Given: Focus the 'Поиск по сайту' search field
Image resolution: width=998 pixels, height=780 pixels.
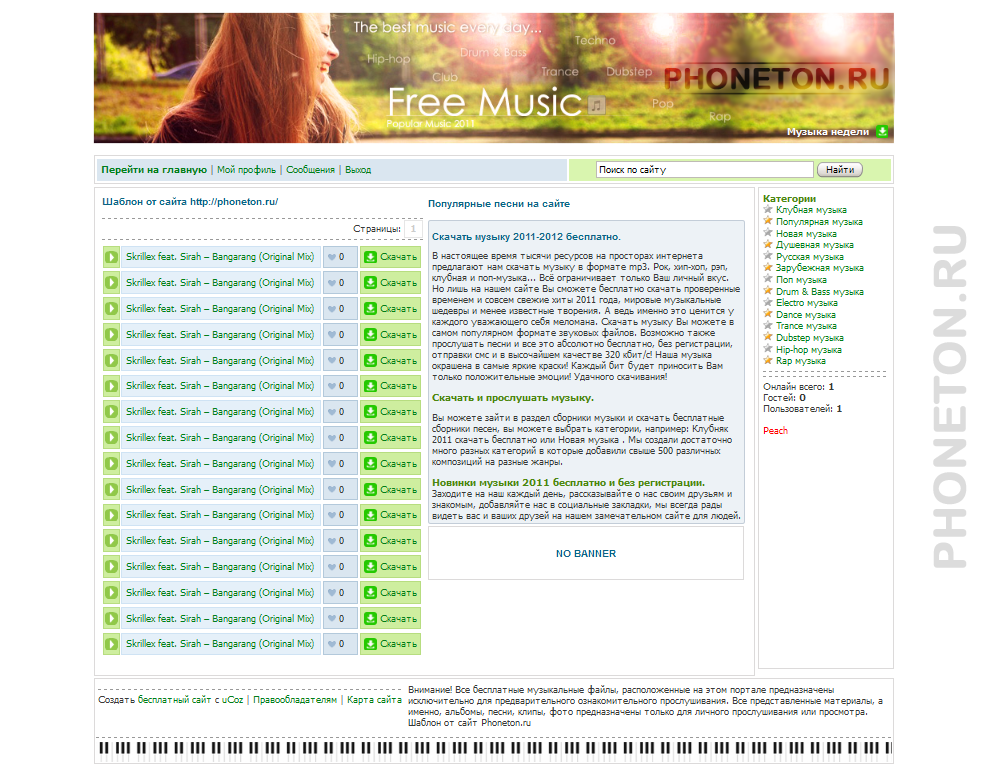Looking at the screenshot, I should tap(704, 170).
